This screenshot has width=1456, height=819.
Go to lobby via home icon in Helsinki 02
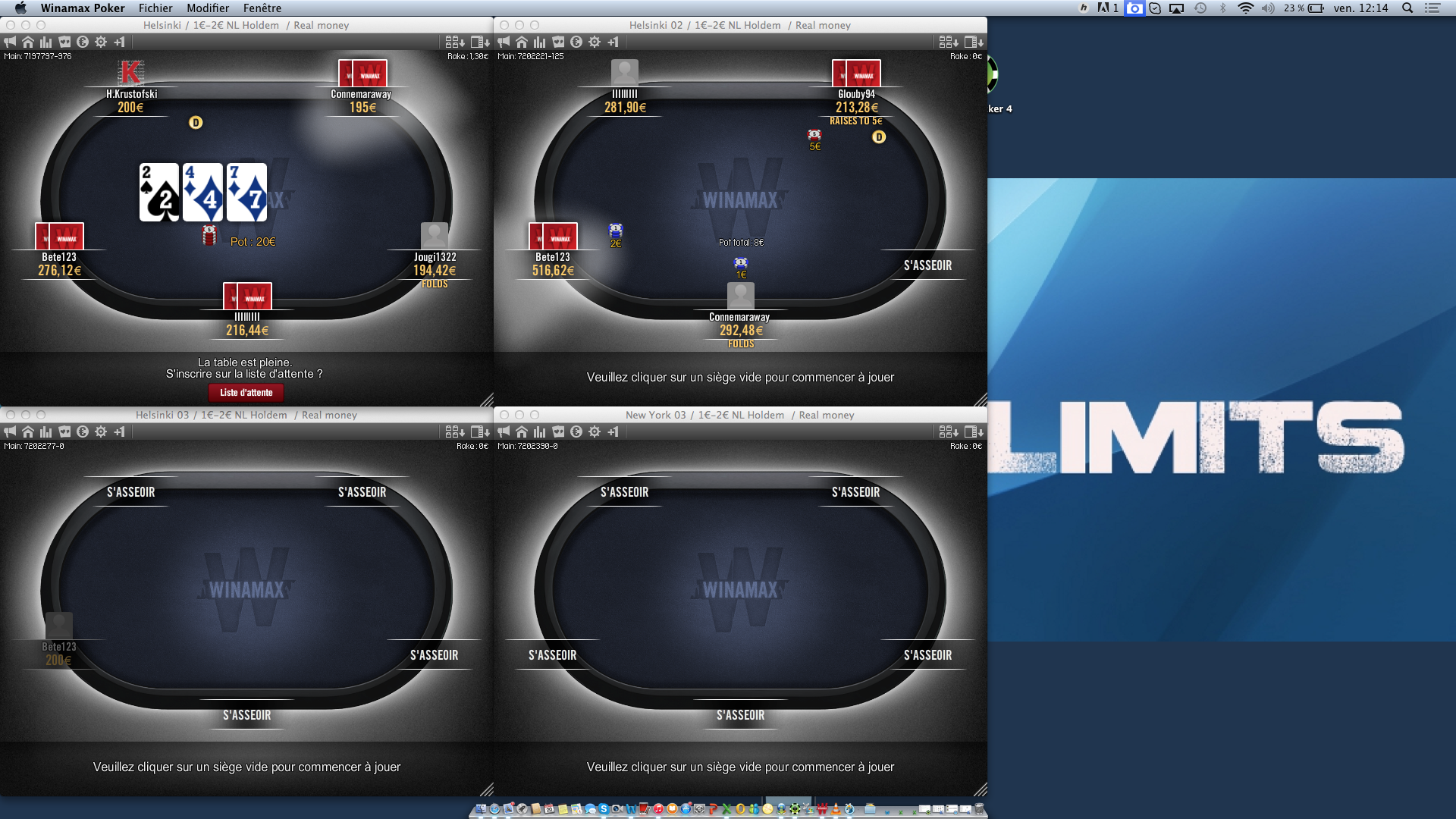point(522,42)
